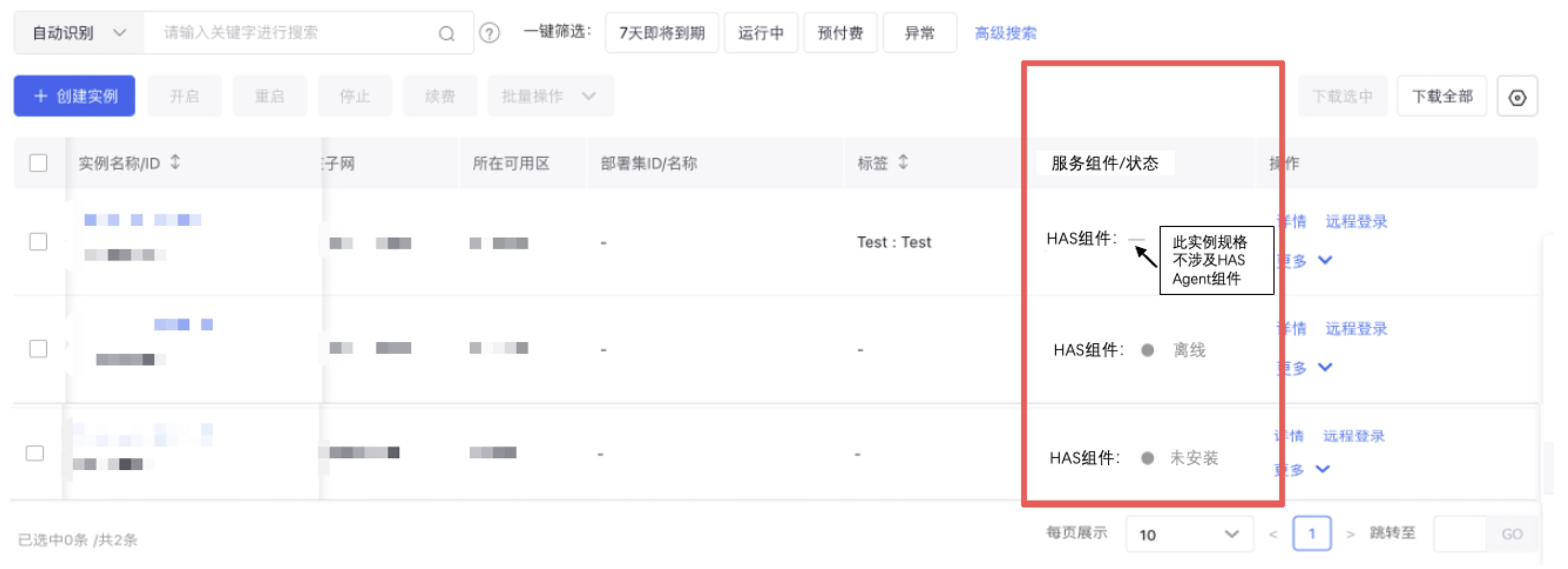
Task: Select page 1 in pagination
Action: pyautogui.click(x=1312, y=534)
